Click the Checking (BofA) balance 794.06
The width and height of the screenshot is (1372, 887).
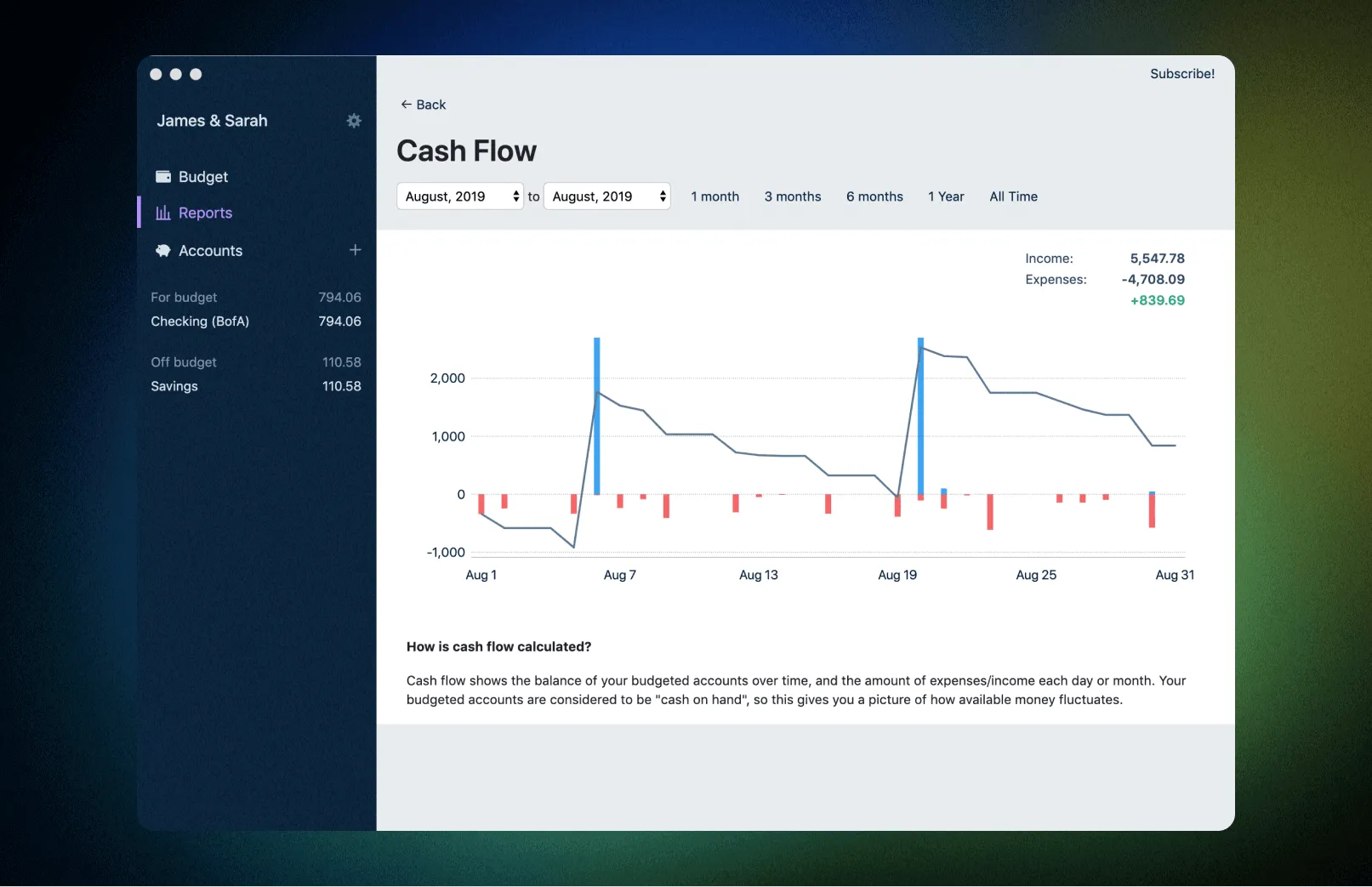(x=339, y=321)
